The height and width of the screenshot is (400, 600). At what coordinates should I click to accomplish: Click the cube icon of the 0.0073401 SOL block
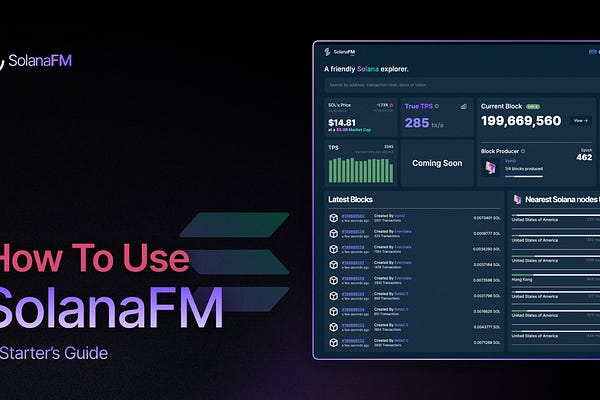click(334, 218)
